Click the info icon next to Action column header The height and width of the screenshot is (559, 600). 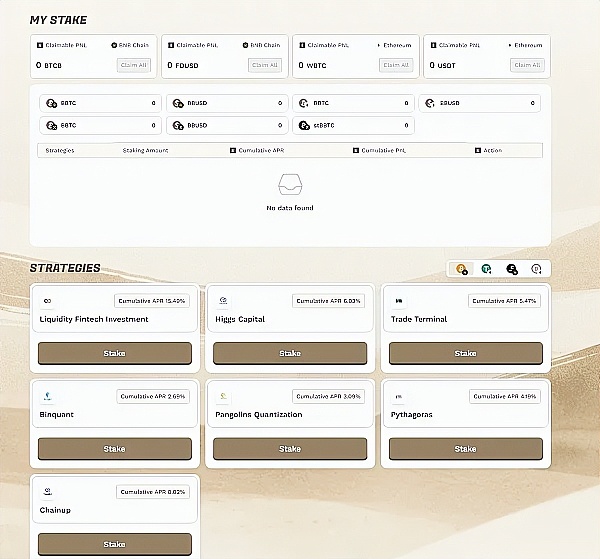478,150
